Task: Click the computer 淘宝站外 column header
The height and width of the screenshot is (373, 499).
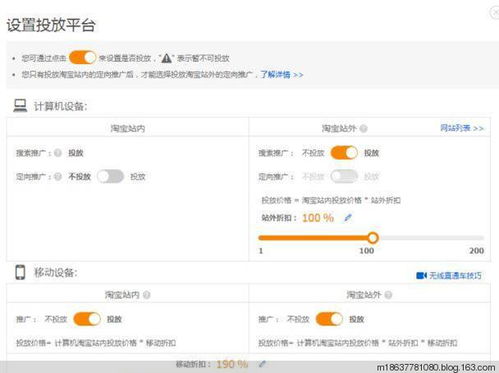Action: tap(339, 128)
